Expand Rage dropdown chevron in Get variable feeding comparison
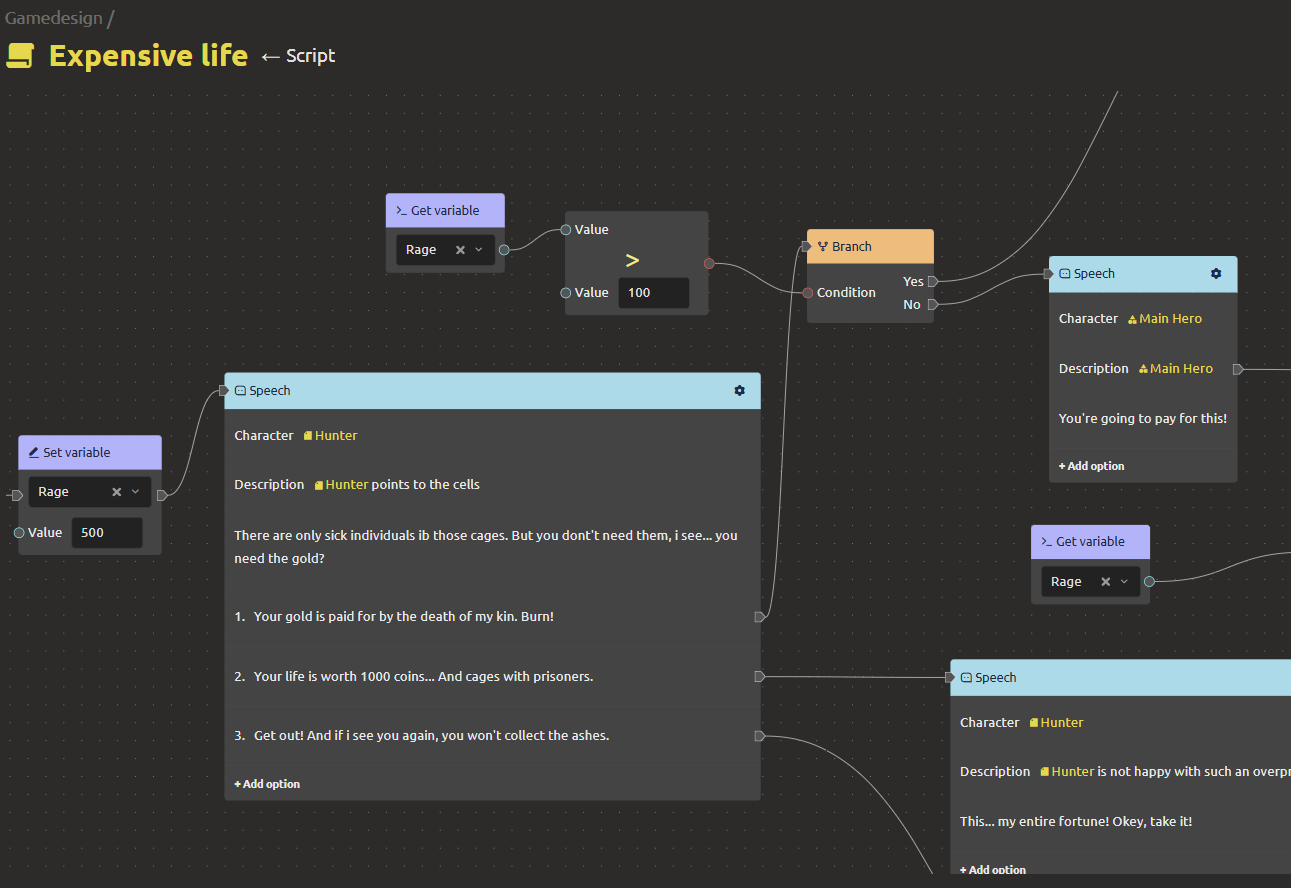Screen dimensions: 1291x888 pos(479,250)
